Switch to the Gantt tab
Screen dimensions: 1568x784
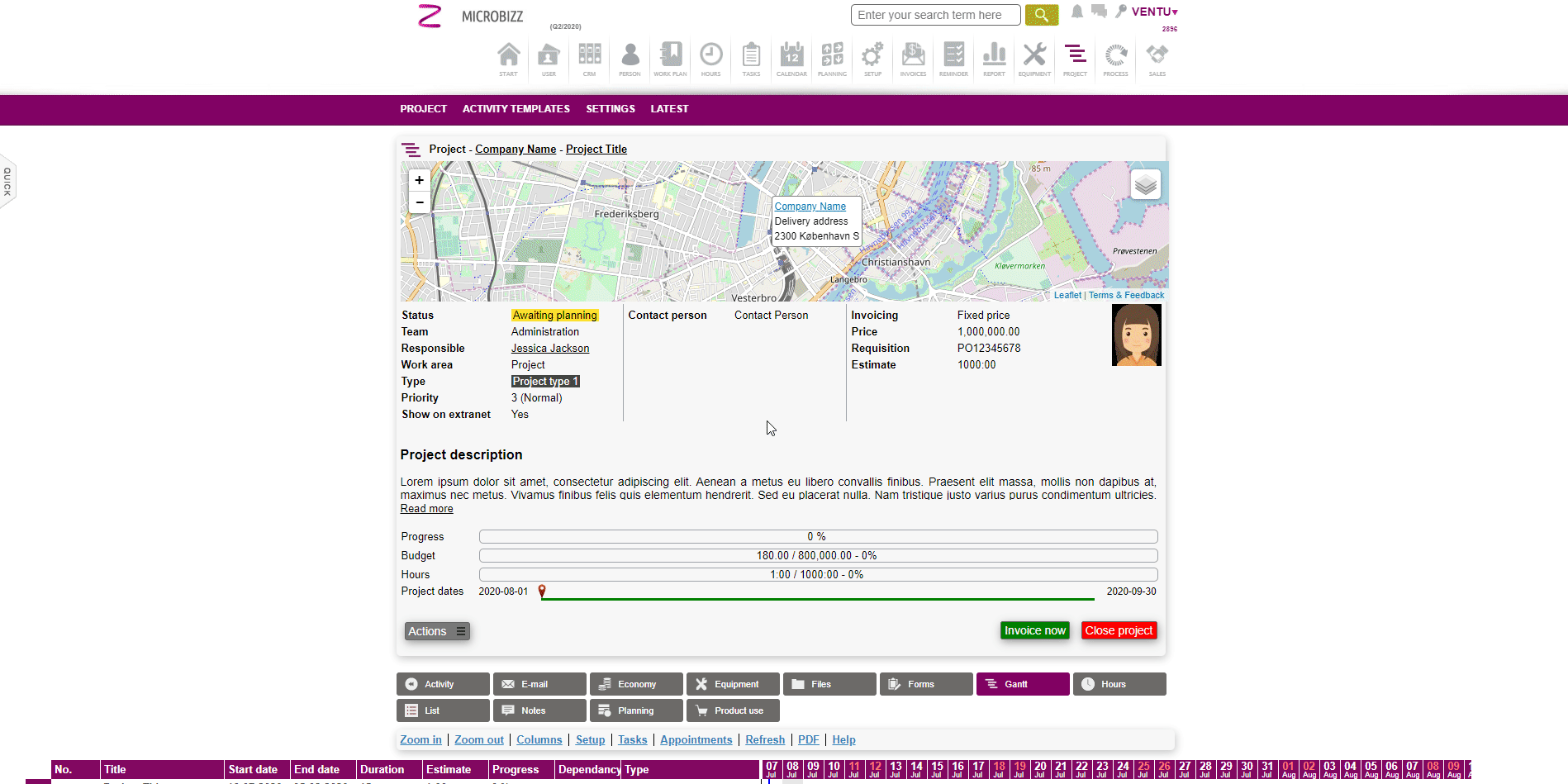pyautogui.click(x=1022, y=684)
